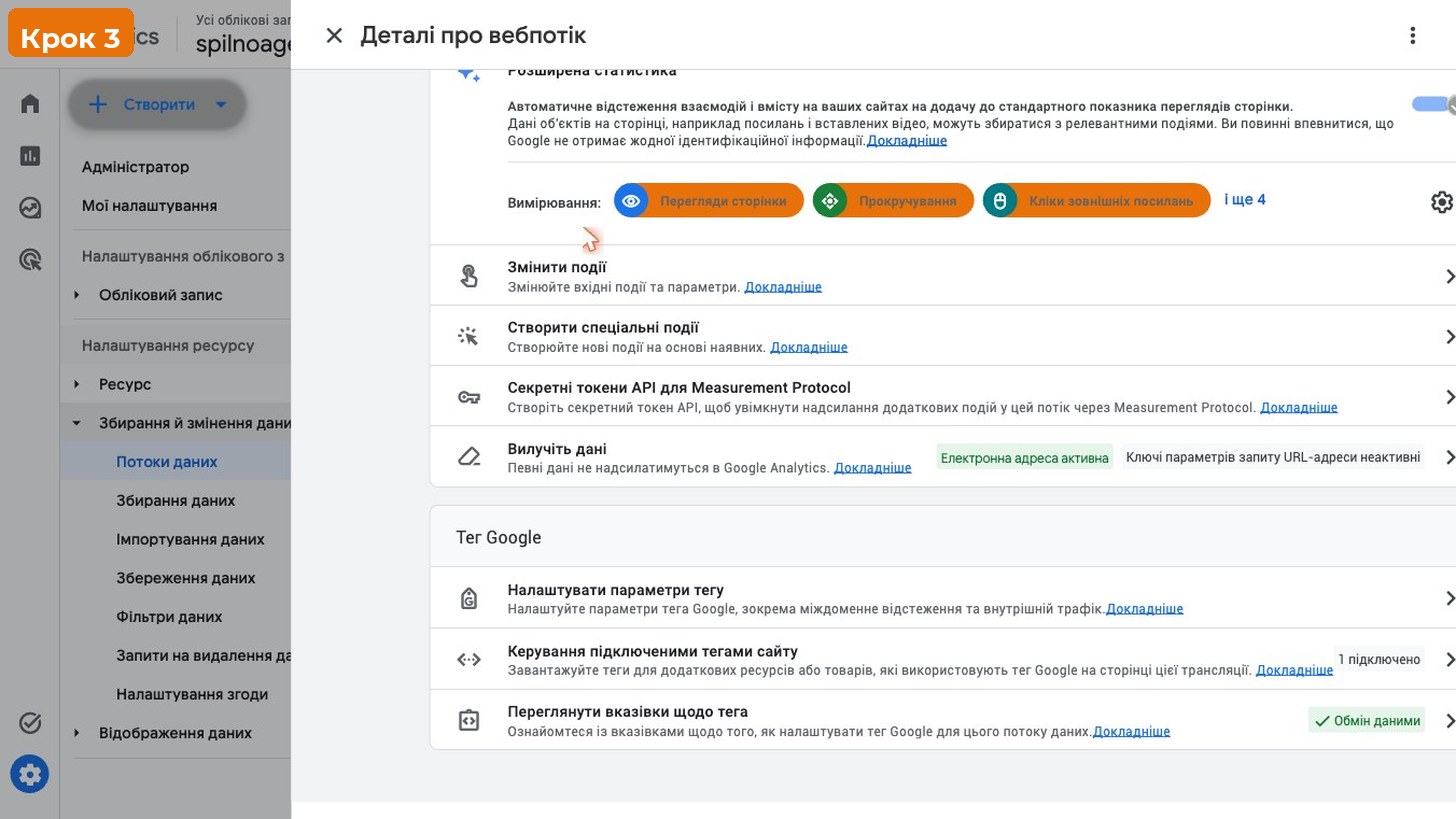Click the 'Електронна адреса активна' badge
Screen dimensions: 1456x819
pos(1024,457)
